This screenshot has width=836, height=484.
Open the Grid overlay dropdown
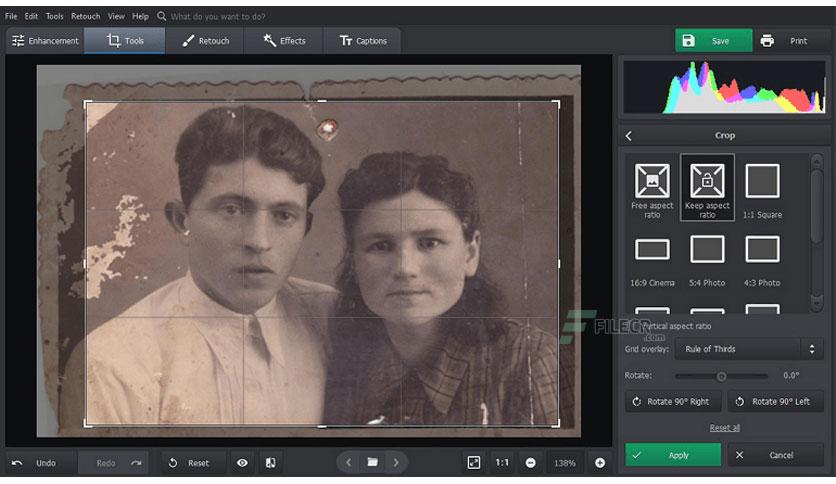(x=747, y=349)
